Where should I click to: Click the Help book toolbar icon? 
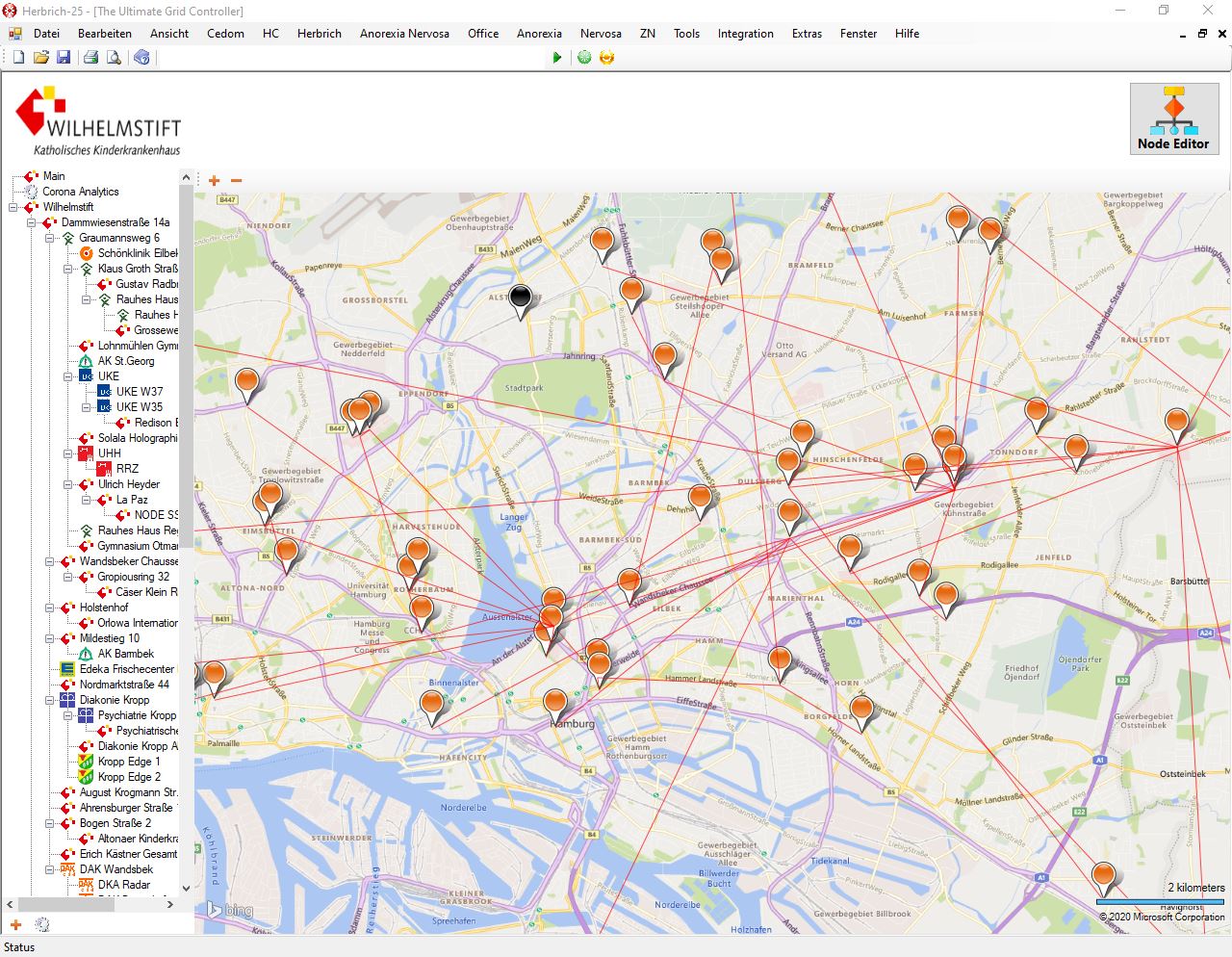(x=141, y=58)
